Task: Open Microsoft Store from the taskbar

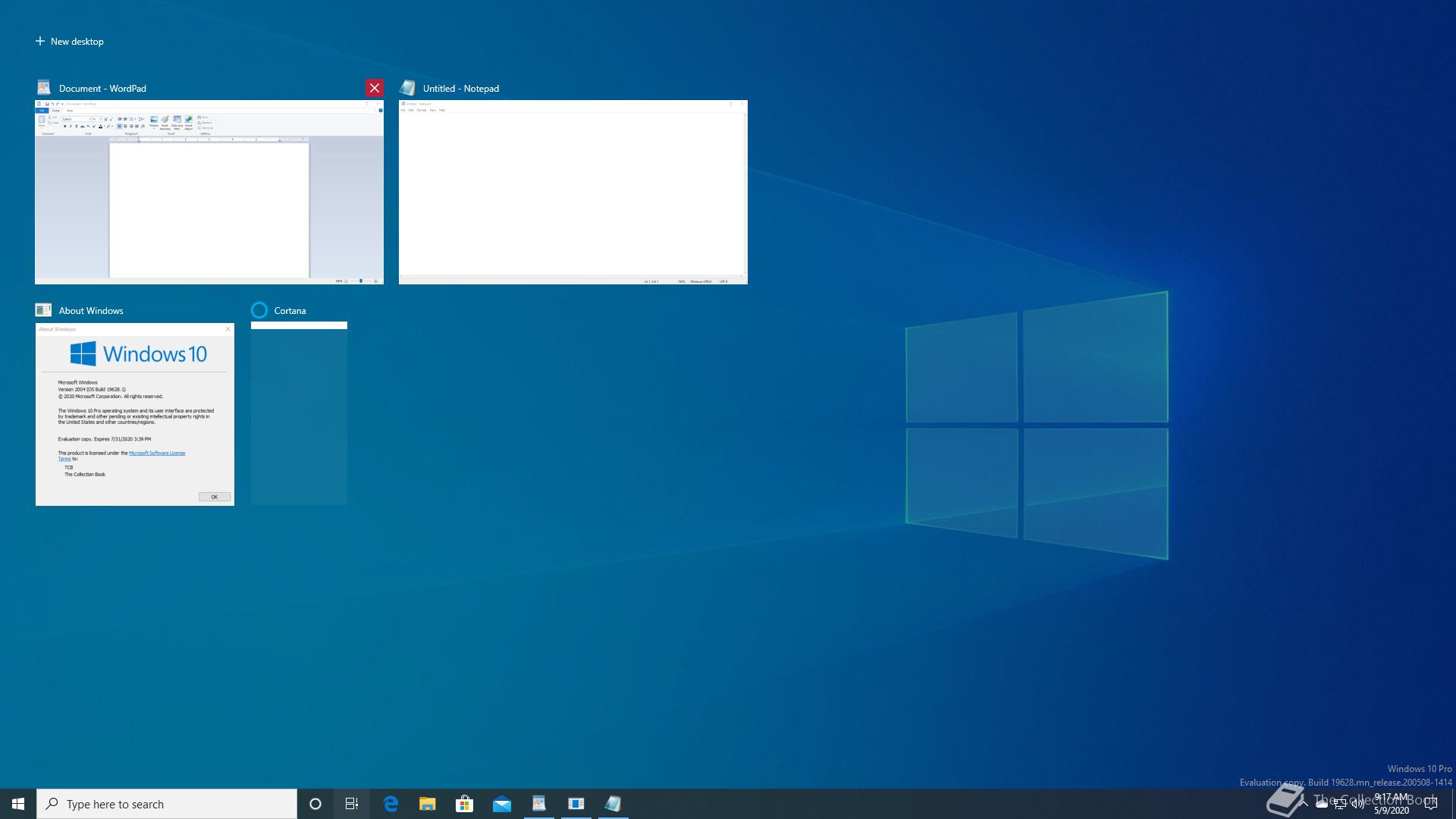Action: pyautogui.click(x=465, y=804)
